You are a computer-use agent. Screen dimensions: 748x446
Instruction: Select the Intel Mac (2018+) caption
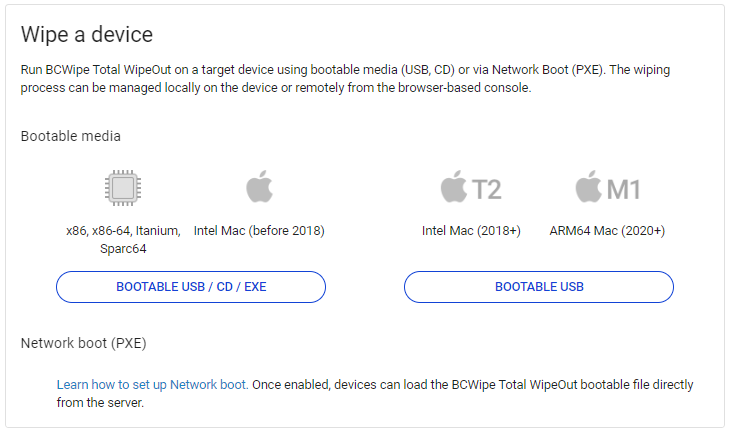471,231
